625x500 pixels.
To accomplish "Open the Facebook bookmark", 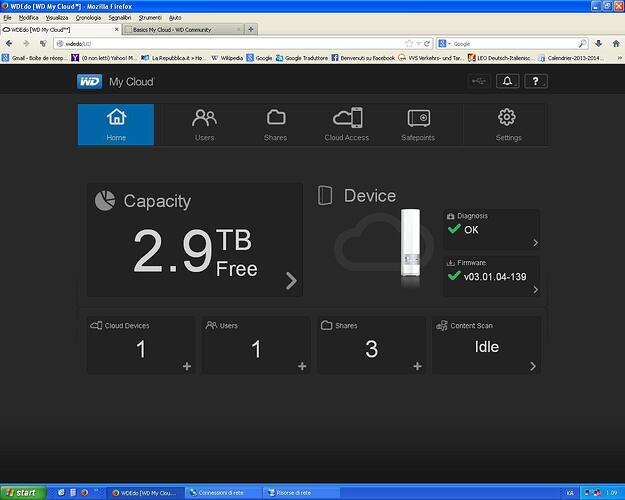I will 363,58.
